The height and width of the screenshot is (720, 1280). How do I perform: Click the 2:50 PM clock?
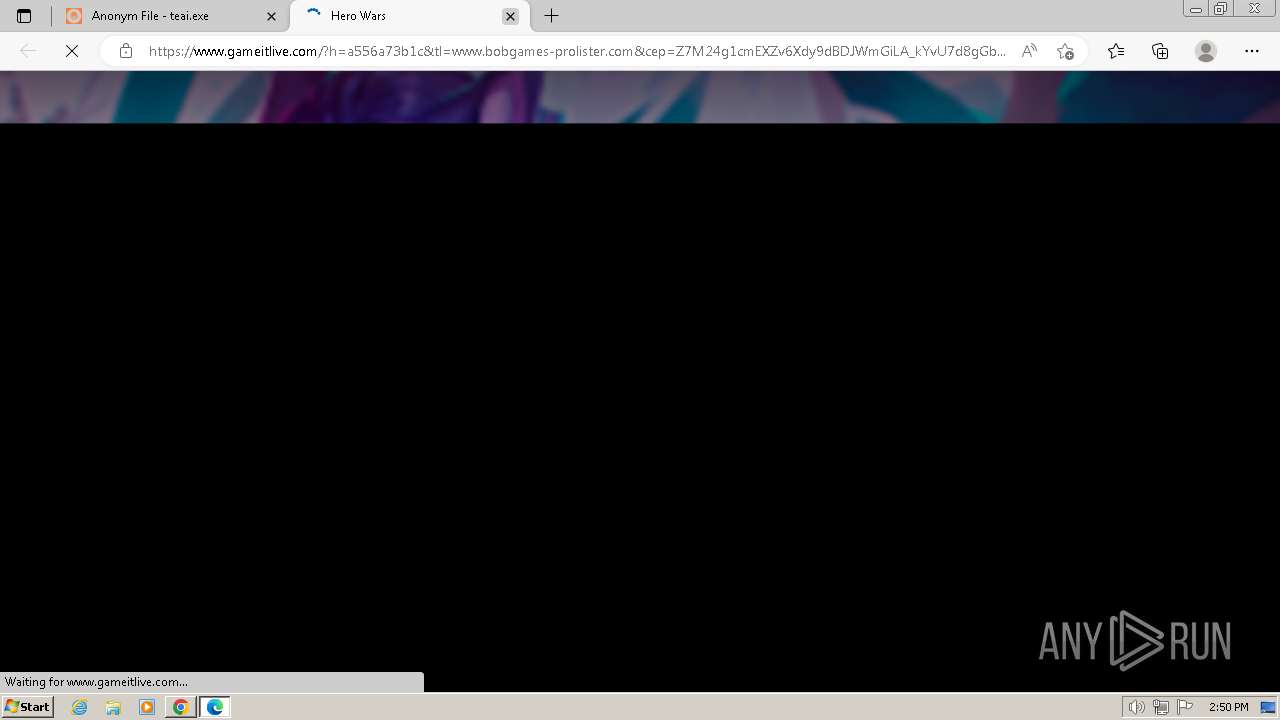(1229, 707)
